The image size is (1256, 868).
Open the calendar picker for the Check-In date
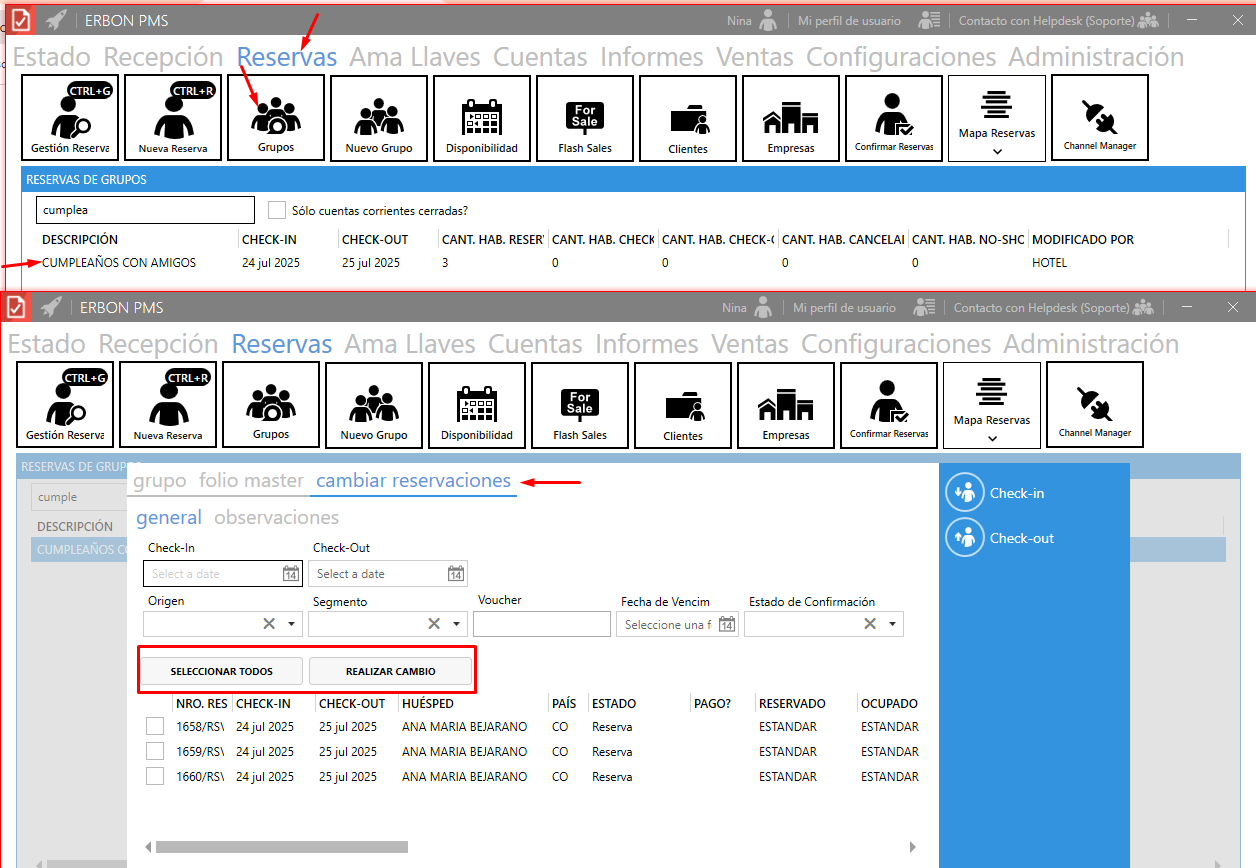290,574
